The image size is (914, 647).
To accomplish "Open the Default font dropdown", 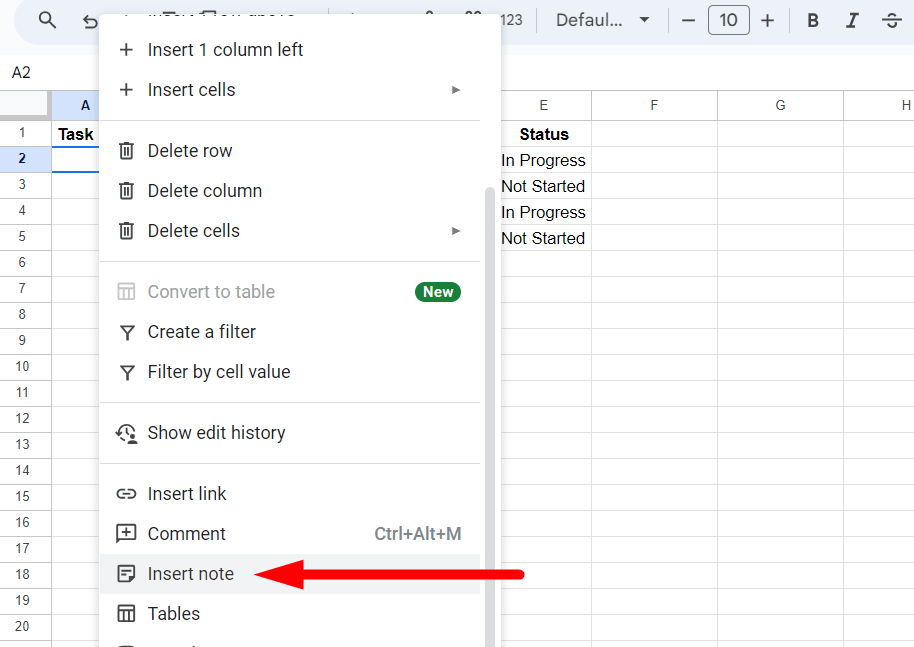I will point(603,20).
